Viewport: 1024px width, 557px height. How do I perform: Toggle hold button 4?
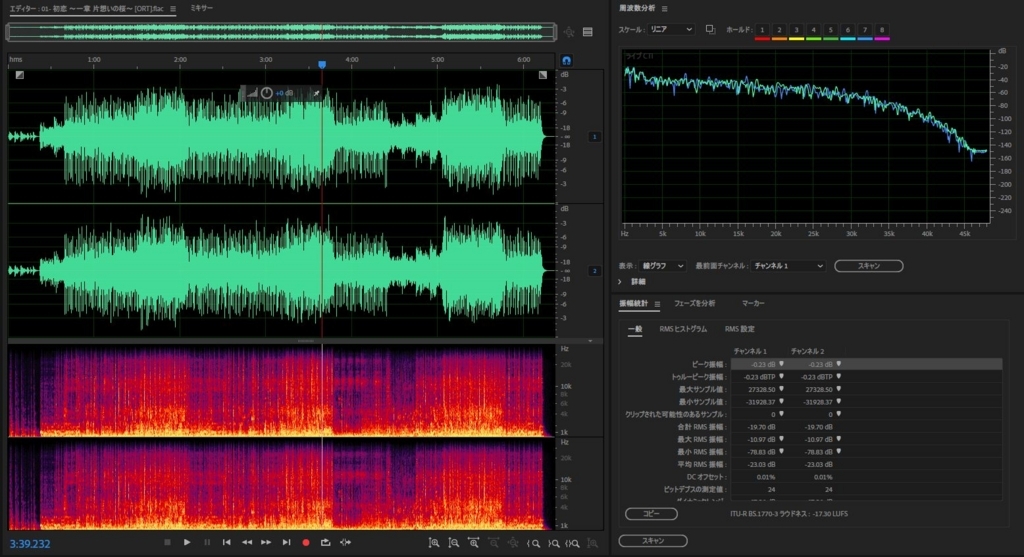pos(813,30)
